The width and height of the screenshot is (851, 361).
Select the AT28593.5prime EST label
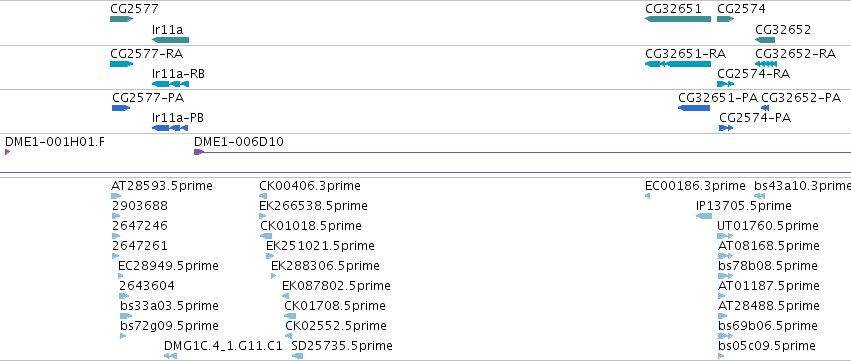tap(162, 186)
